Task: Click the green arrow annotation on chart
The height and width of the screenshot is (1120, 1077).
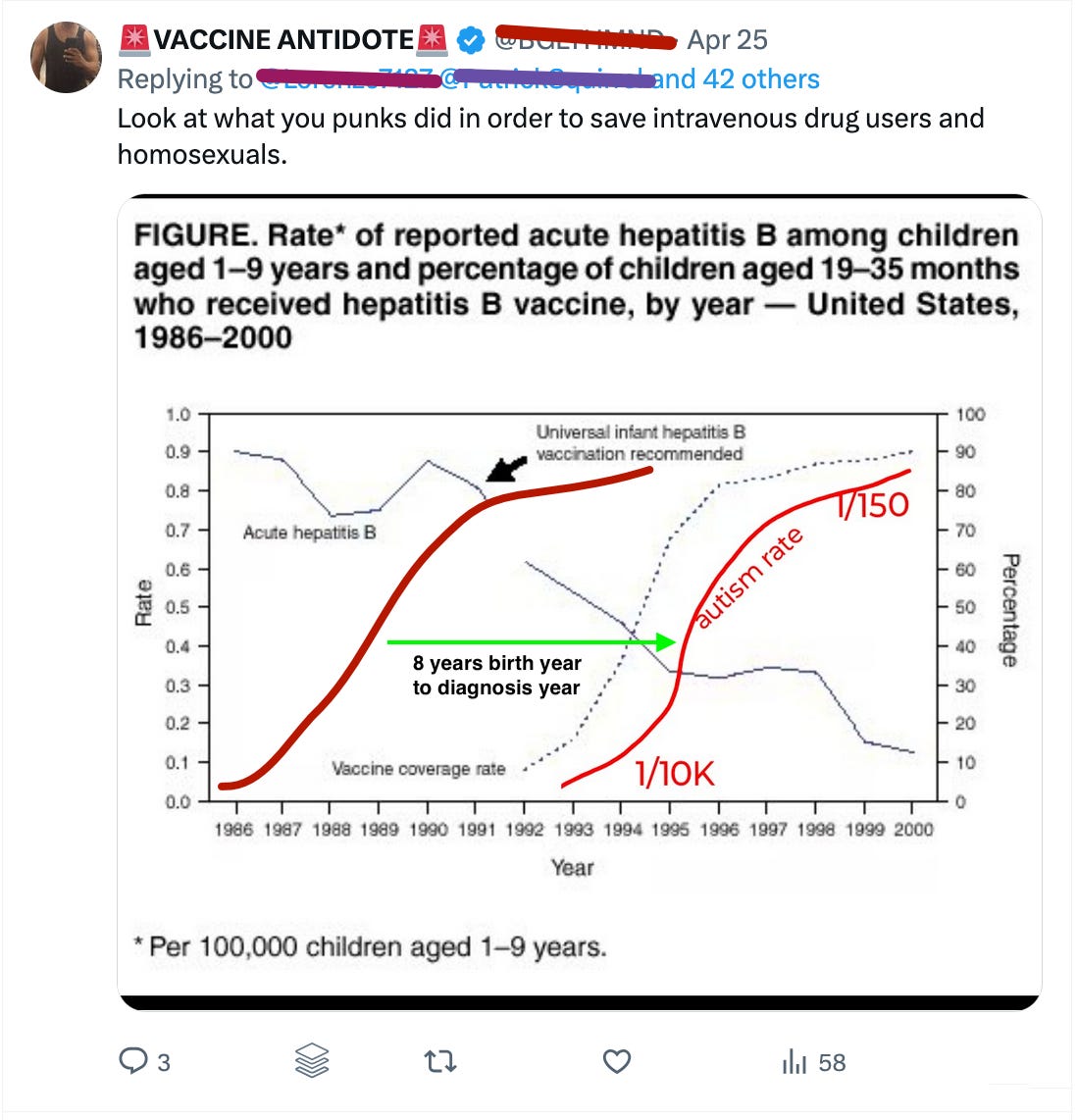Action: pos(530,641)
